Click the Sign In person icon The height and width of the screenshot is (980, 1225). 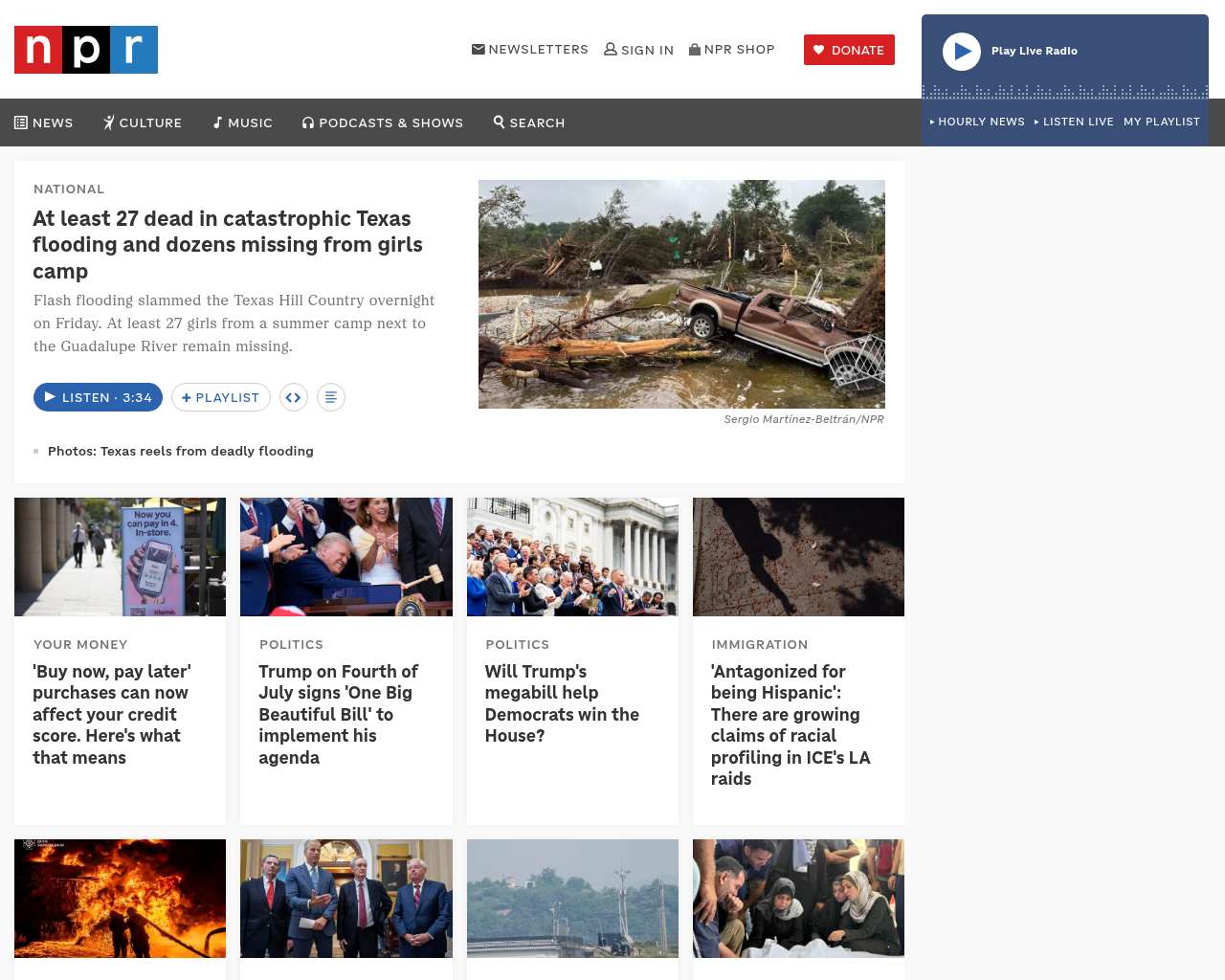611,49
